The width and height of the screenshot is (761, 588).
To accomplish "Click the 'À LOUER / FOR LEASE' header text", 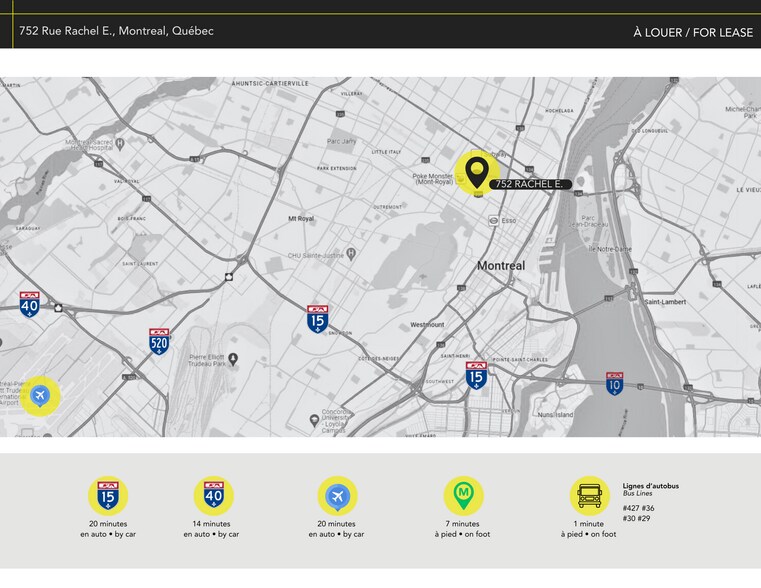I will pyautogui.click(x=692, y=32).
